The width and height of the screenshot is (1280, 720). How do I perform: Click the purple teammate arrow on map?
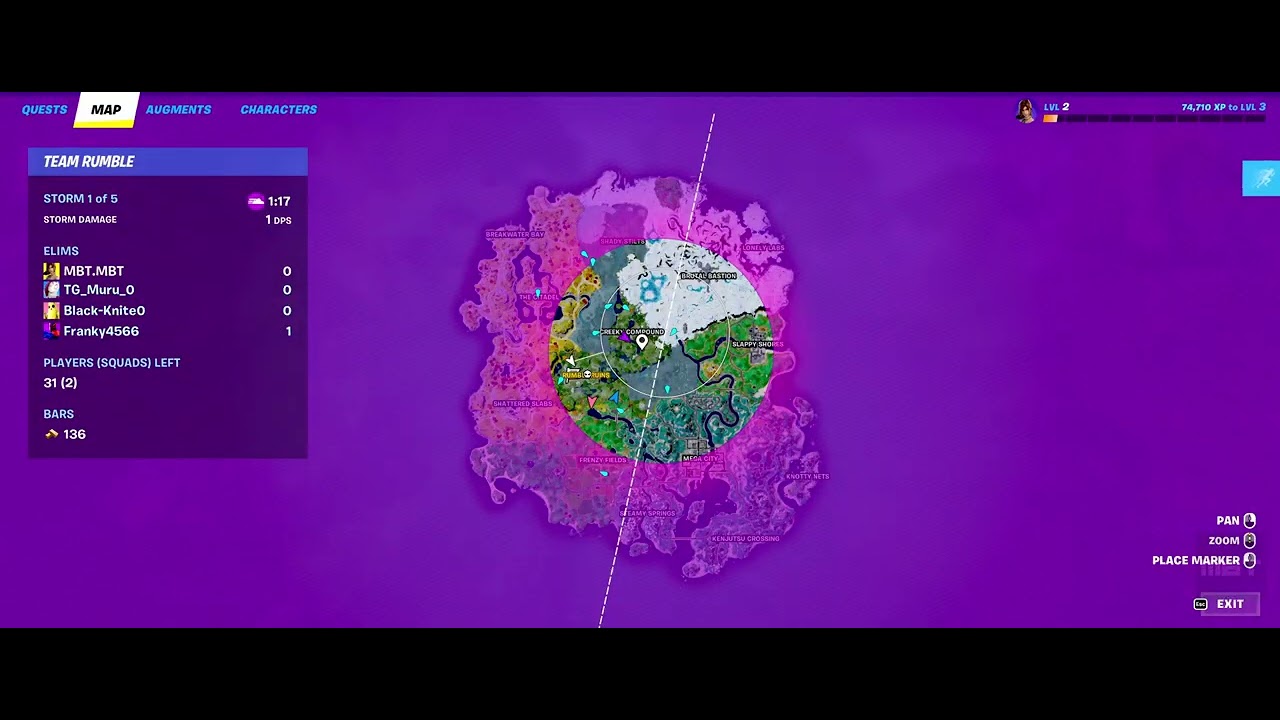coord(626,339)
